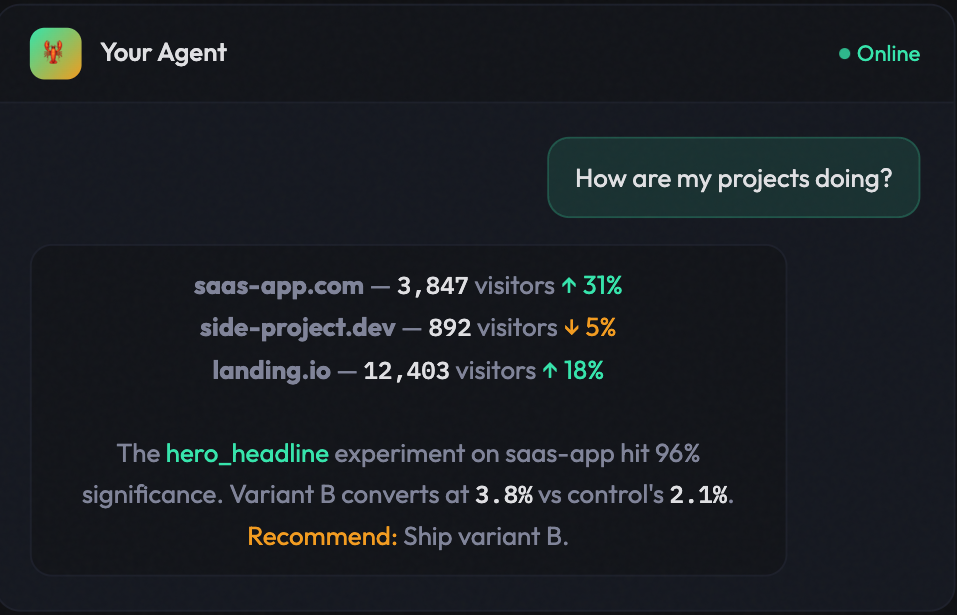This screenshot has height=615, width=957.
Task: Click the saas-app.com project name
Action: [278, 285]
